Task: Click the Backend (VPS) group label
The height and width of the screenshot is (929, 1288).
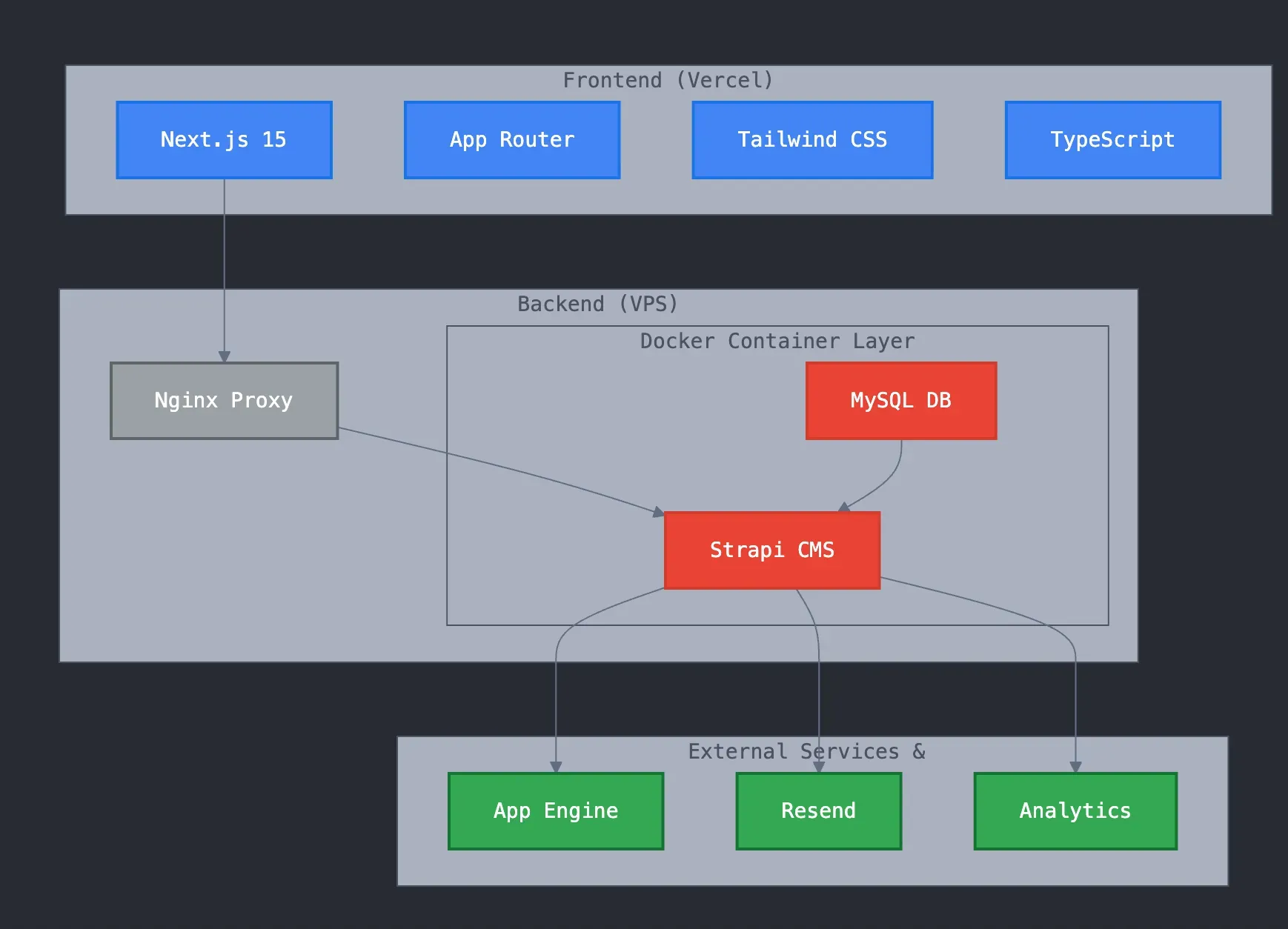Action: [597, 304]
